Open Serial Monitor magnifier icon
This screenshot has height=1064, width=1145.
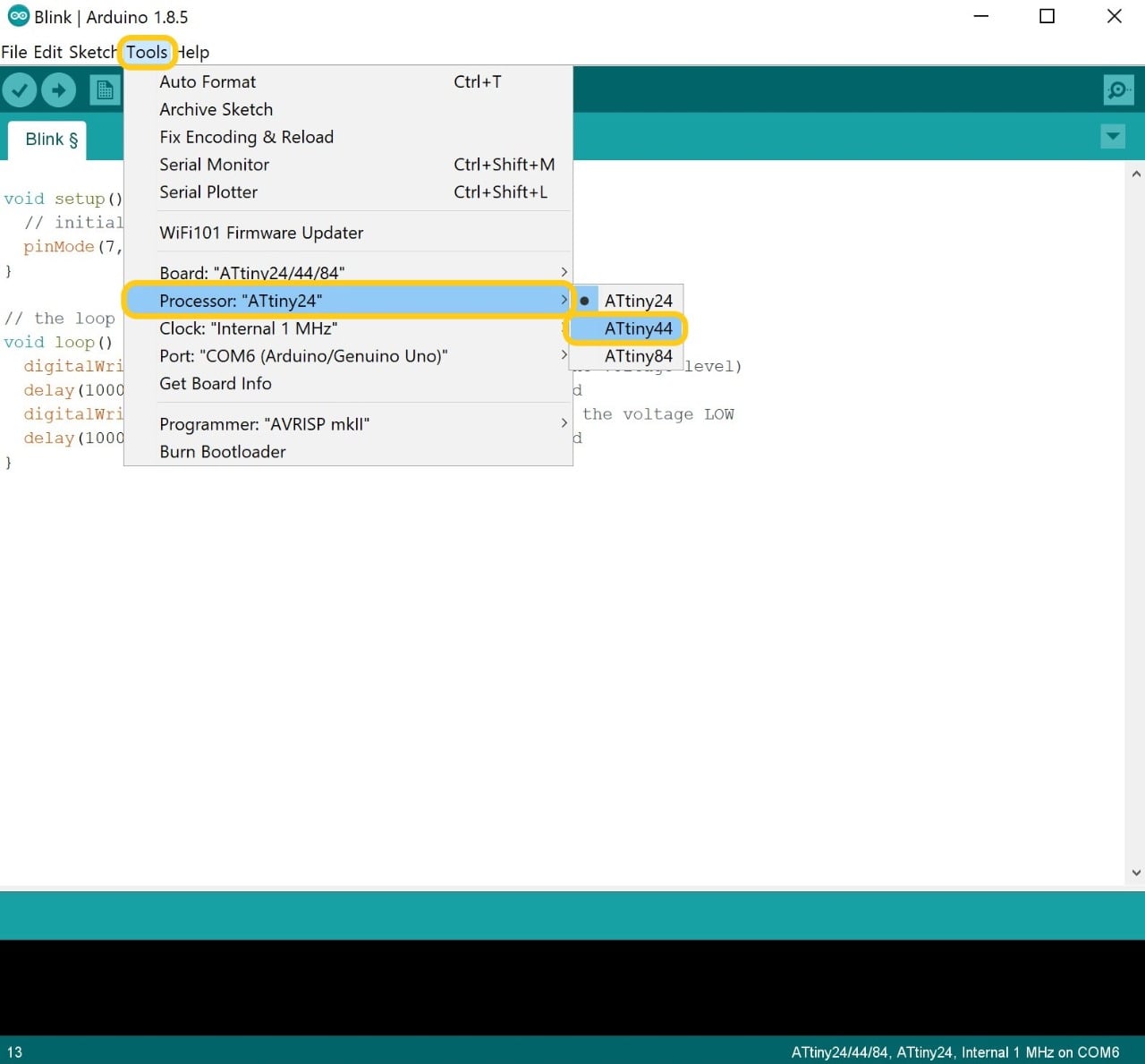click(x=1118, y=89)
